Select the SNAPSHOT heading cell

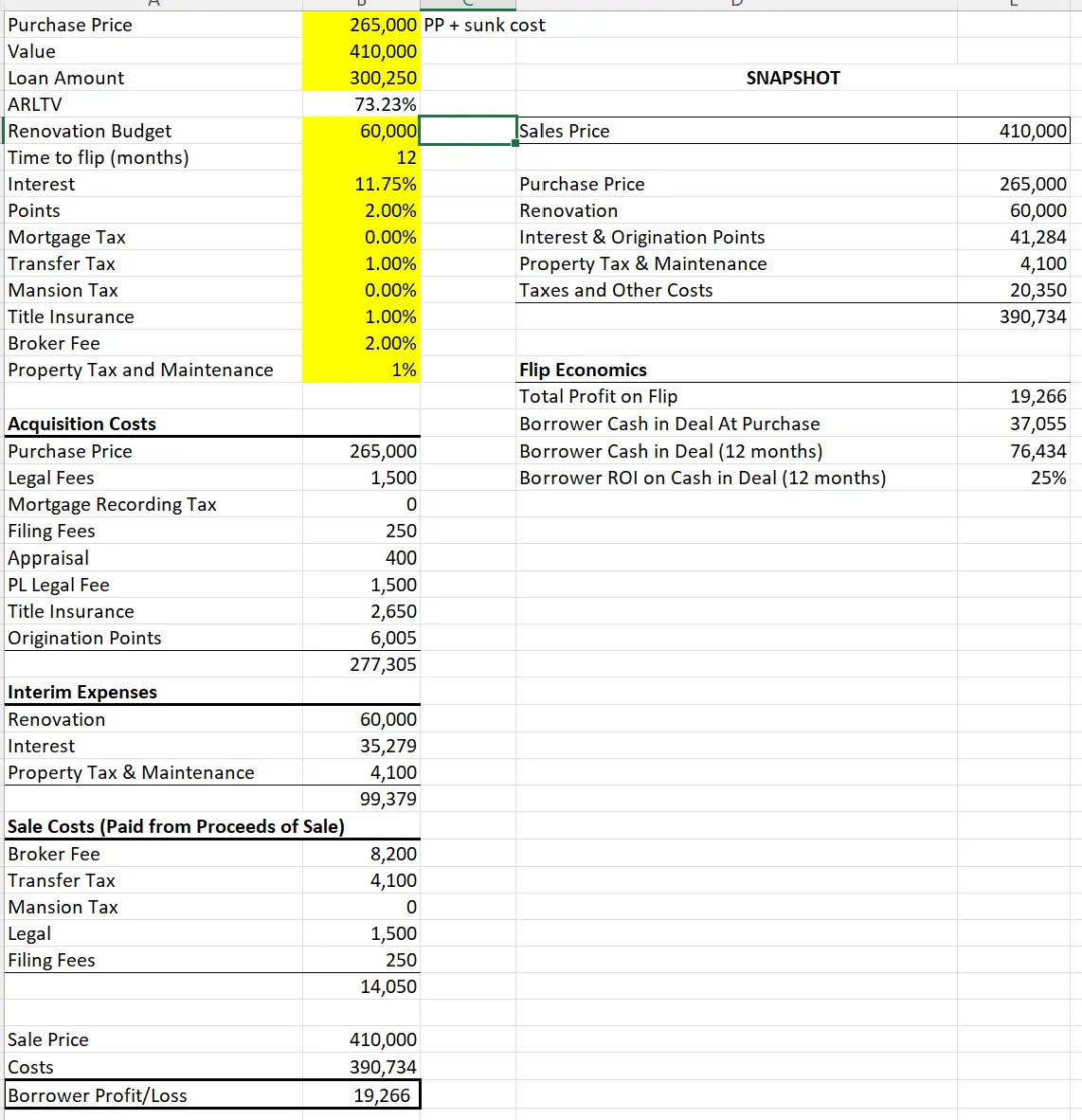(x=793, y=78)
